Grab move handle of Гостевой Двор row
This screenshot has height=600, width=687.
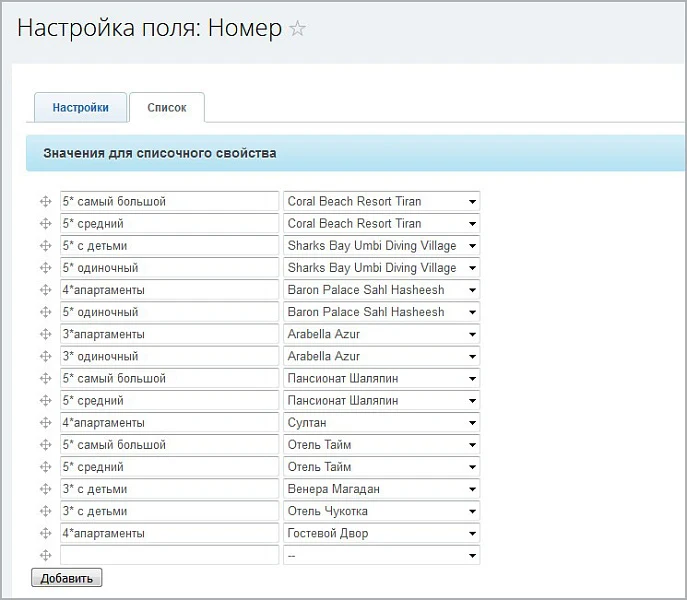pos(46,533)
